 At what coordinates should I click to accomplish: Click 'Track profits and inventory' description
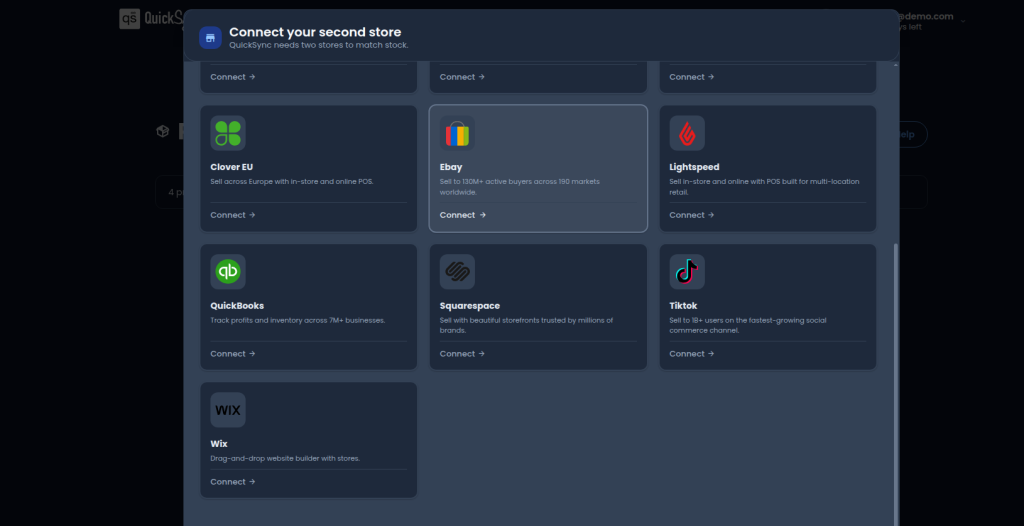coord(297,320)
